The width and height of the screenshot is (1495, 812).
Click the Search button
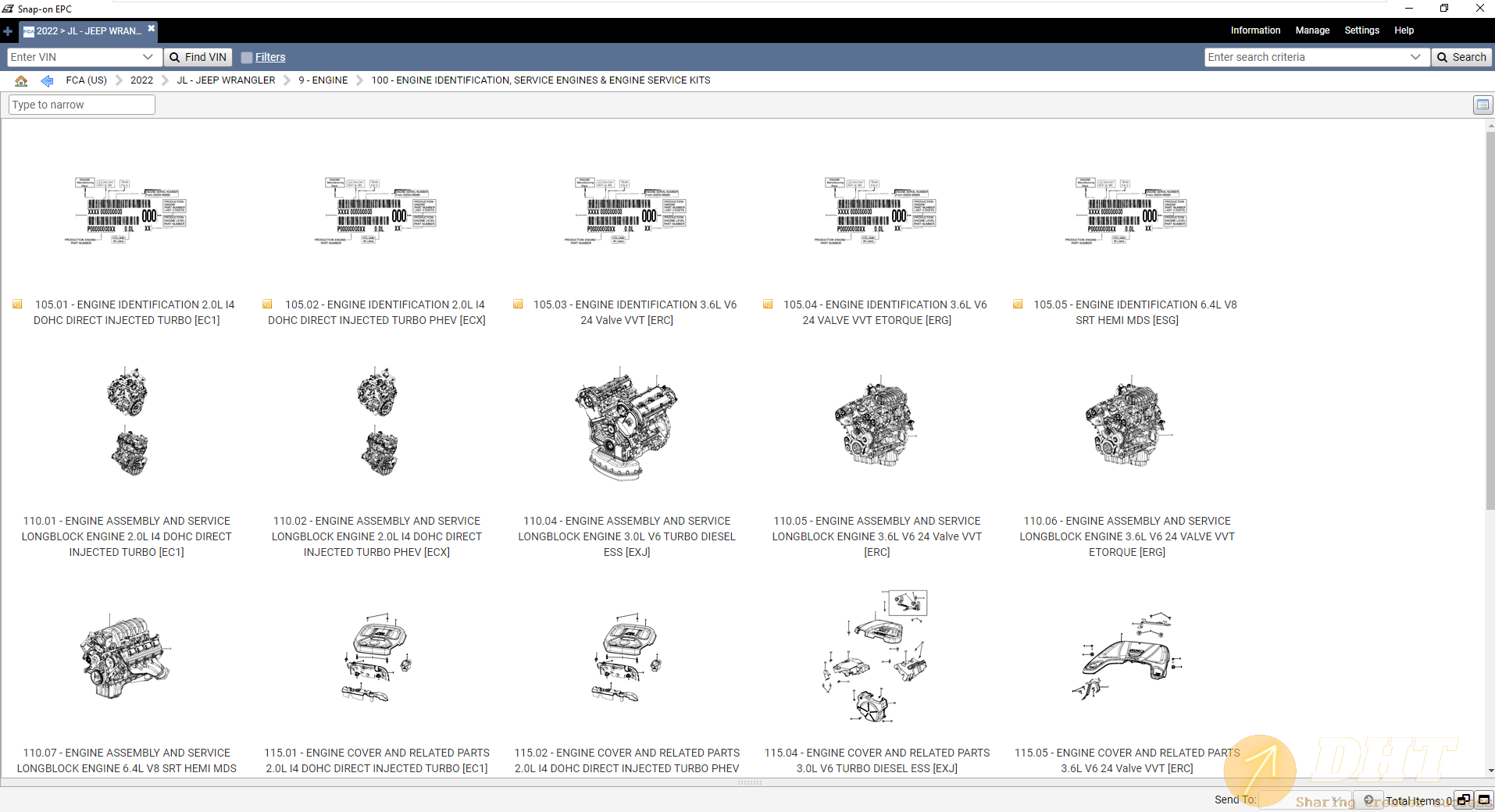[1461, 57]
